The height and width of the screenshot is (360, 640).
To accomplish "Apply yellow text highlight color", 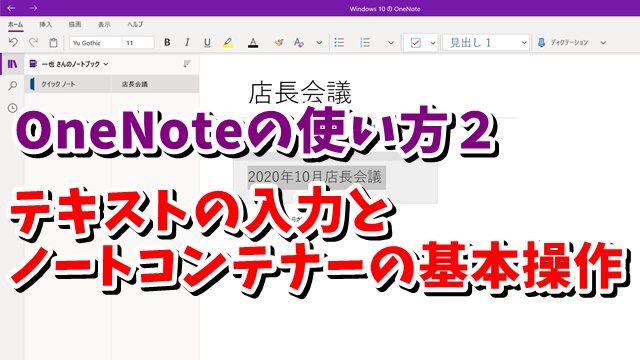I will (228, 42).
